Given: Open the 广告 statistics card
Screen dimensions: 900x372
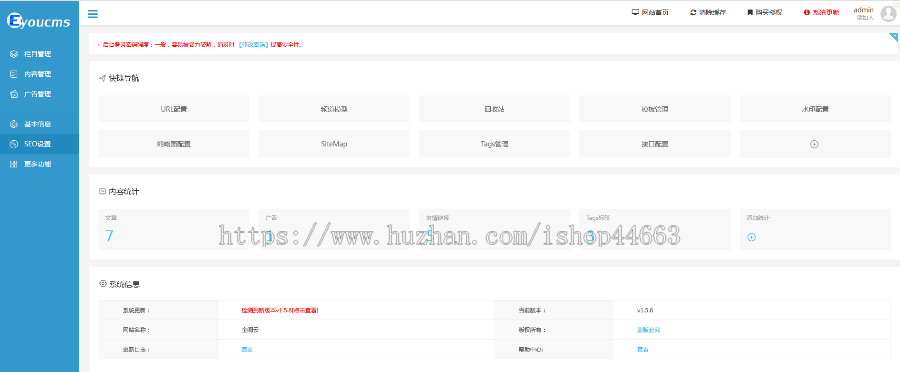Looking at the screenshot, I should (x=334, y=229).
